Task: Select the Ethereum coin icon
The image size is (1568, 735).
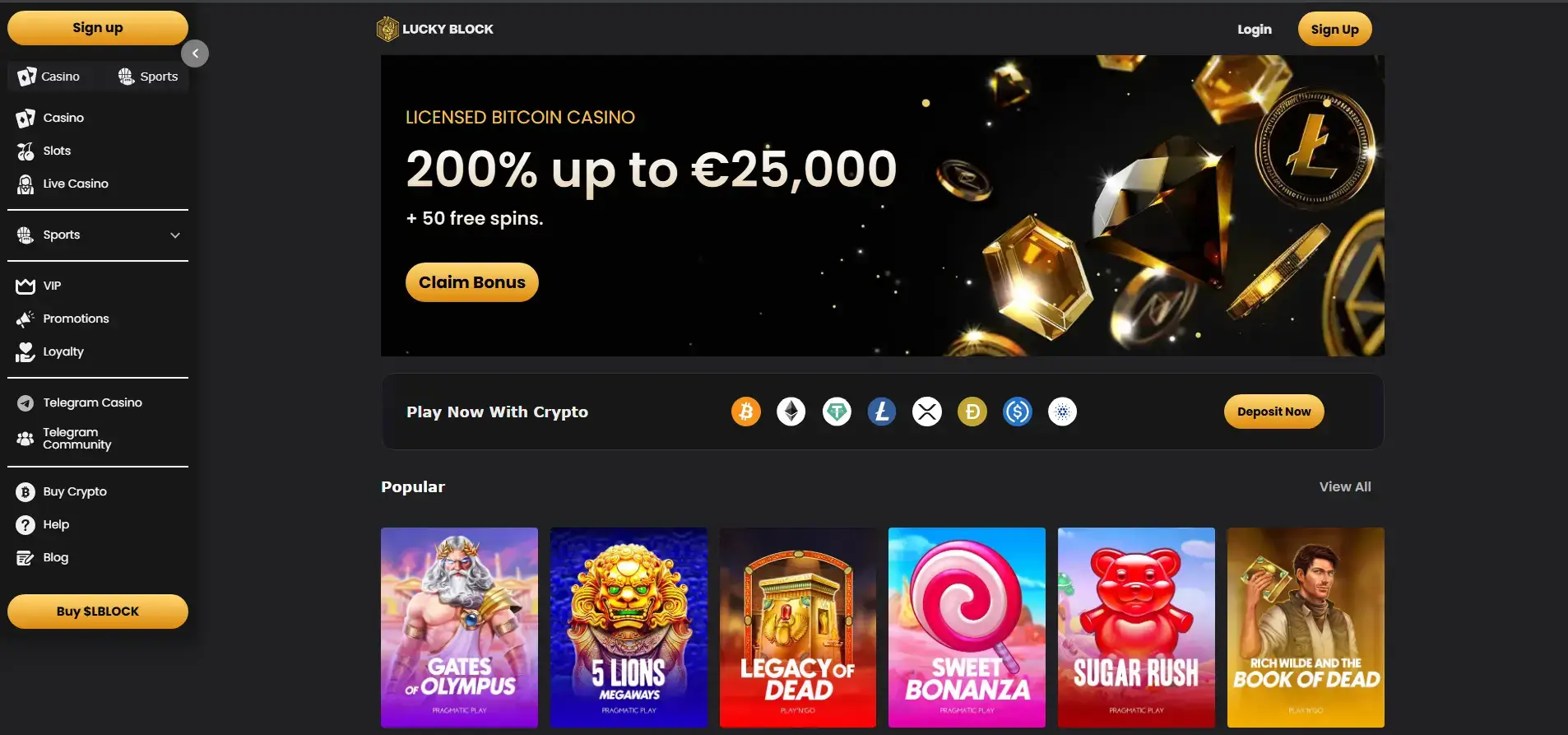Action: tap(791, 412)
